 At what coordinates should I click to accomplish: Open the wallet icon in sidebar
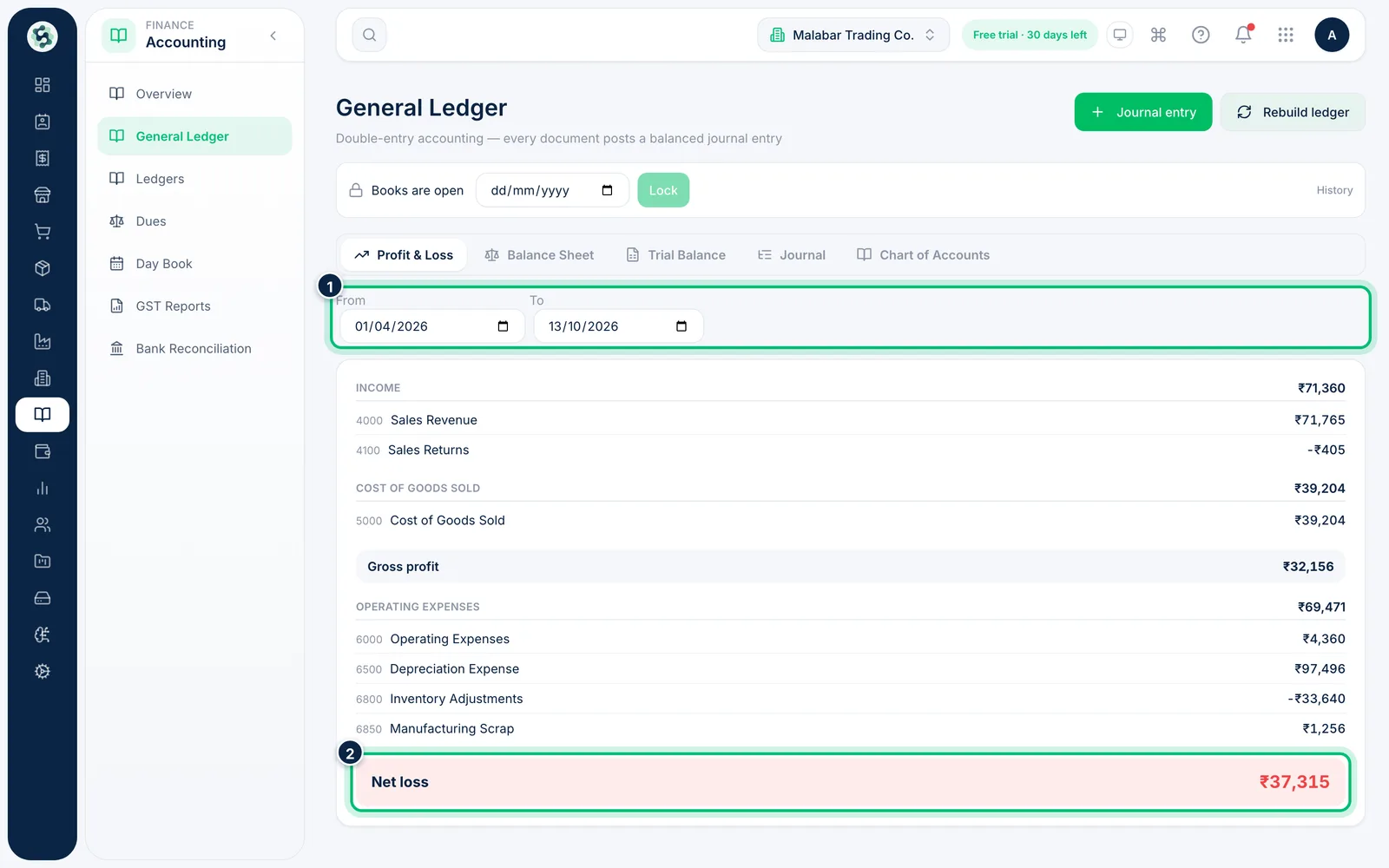point(42,451)
